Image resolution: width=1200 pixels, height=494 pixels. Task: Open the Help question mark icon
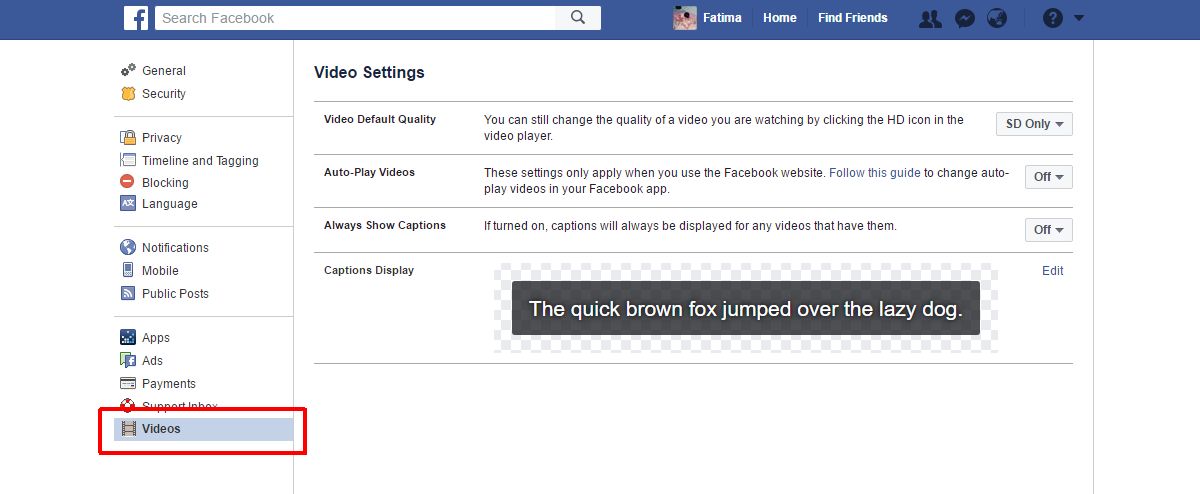point(1052,18)
